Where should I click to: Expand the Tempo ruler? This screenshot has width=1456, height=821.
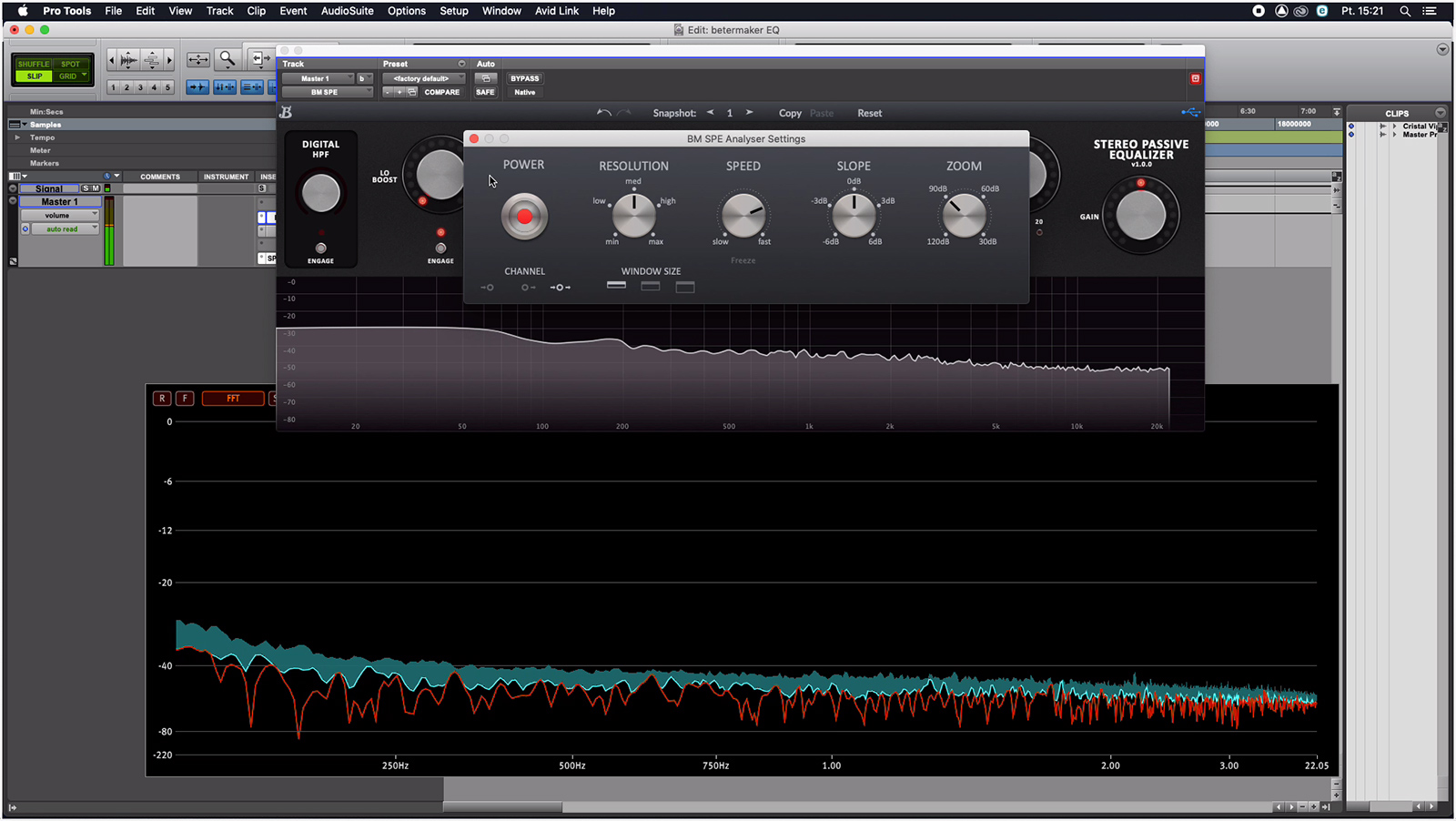[x=17, y=137]
